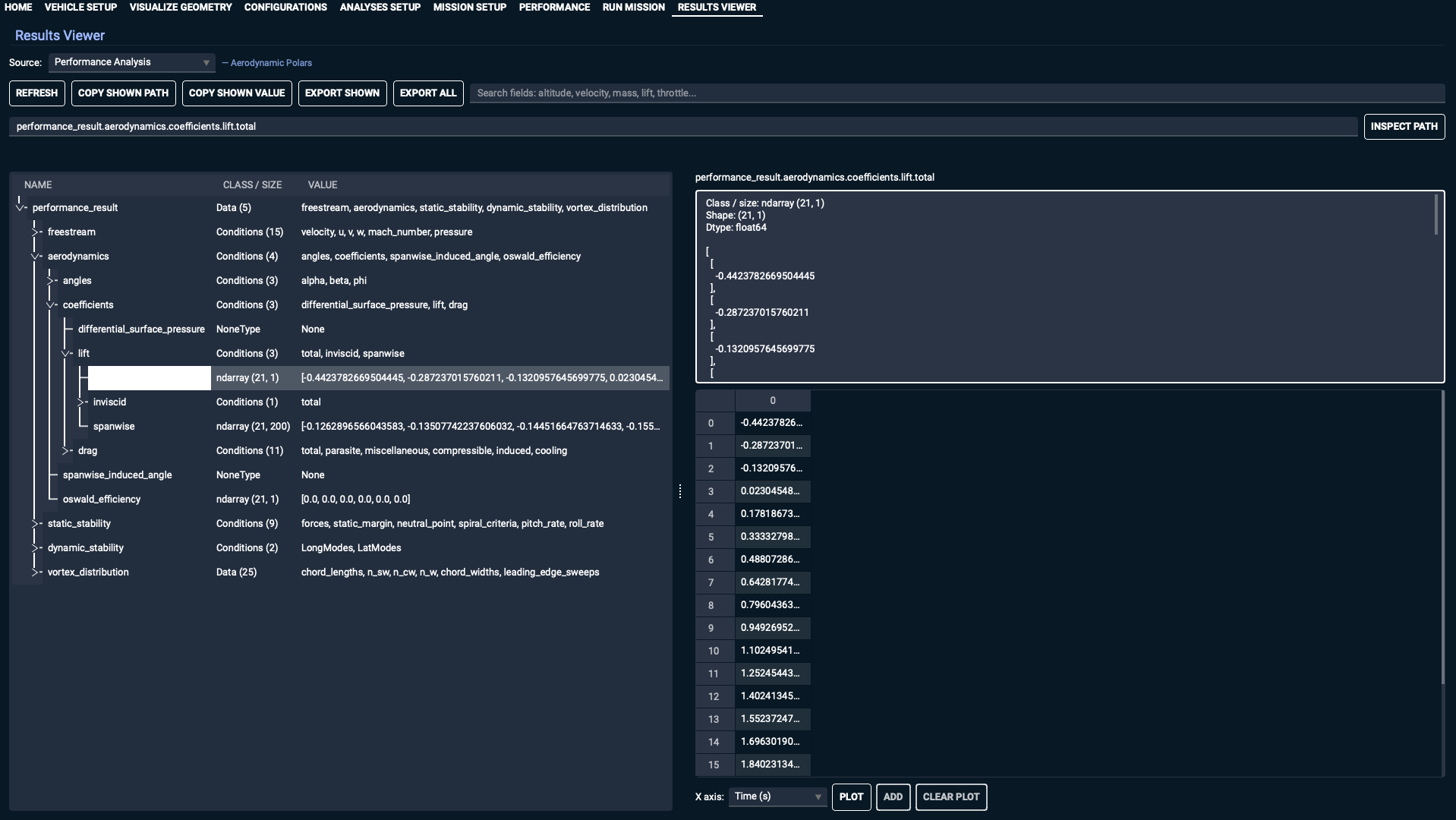Image resolution: width=1456 pixels, height=820 pixels.
Task: Collapse the coefficients tree node
Action: tap(51, 305)
